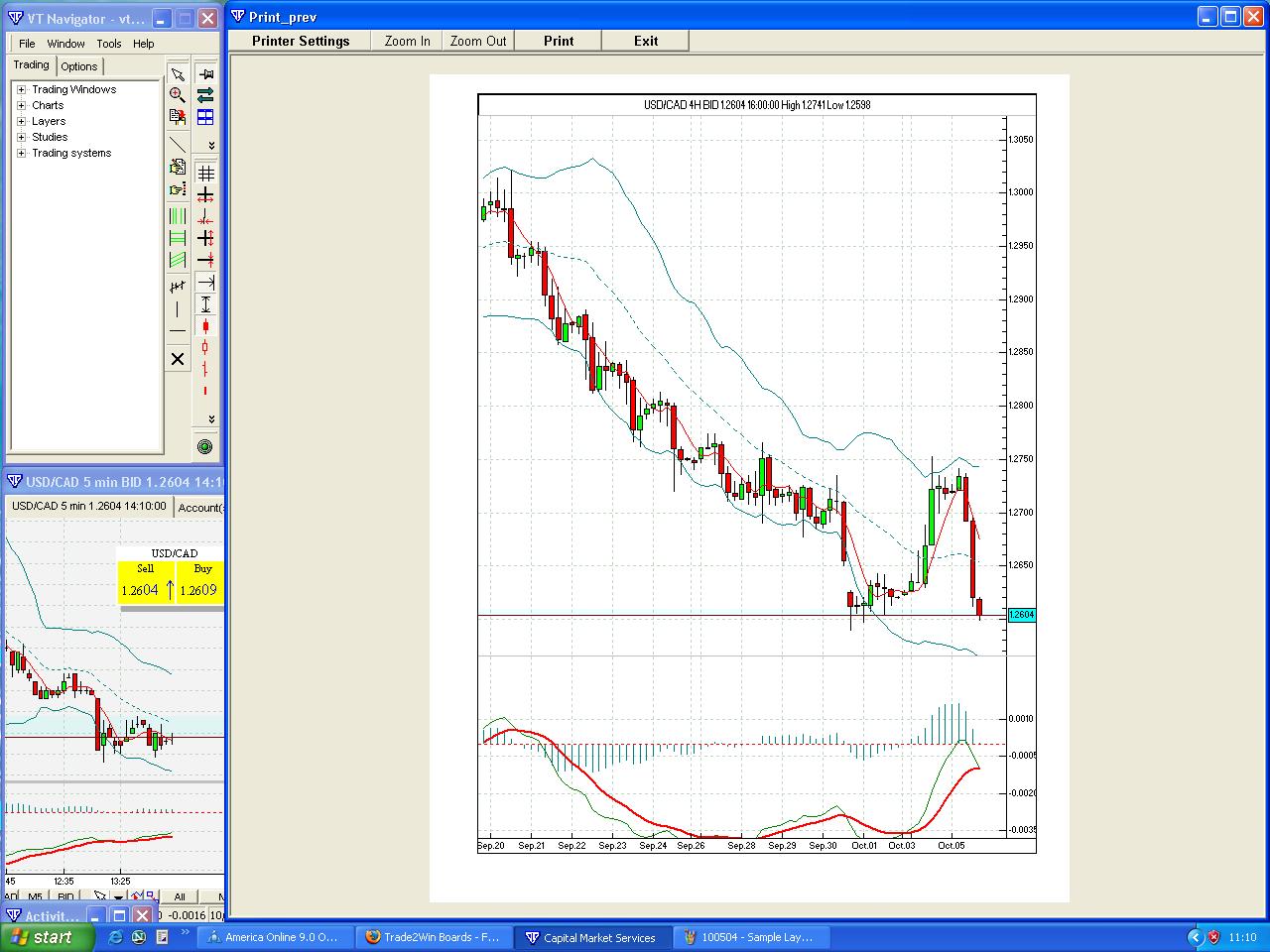Open the Window menu
Image resolution: width=1270 pixels, height=952 pixels.
tap(66, 44)
